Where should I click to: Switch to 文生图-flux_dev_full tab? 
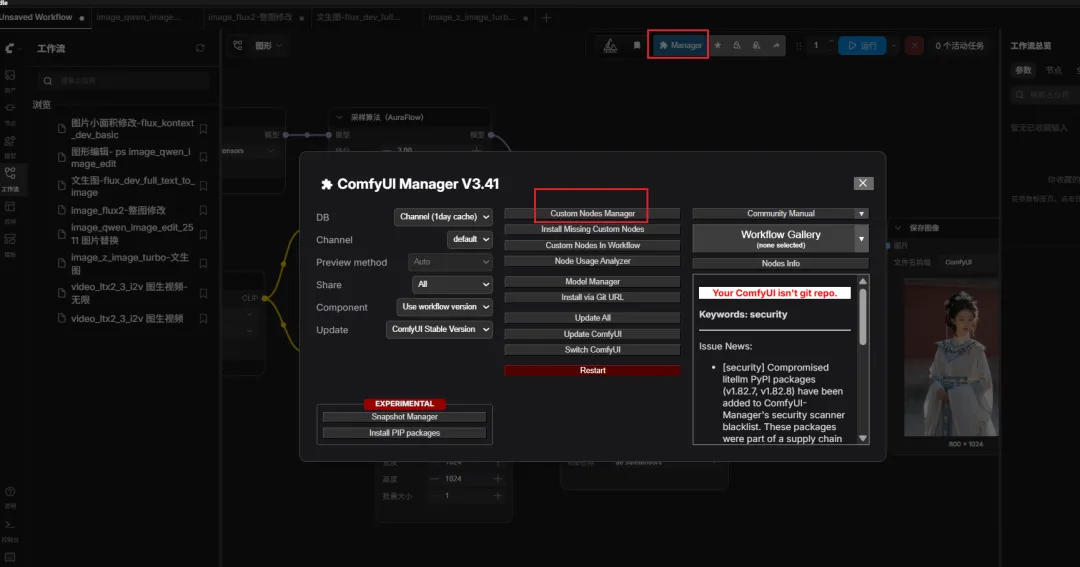pyautogui.click(x=358, y=17)
